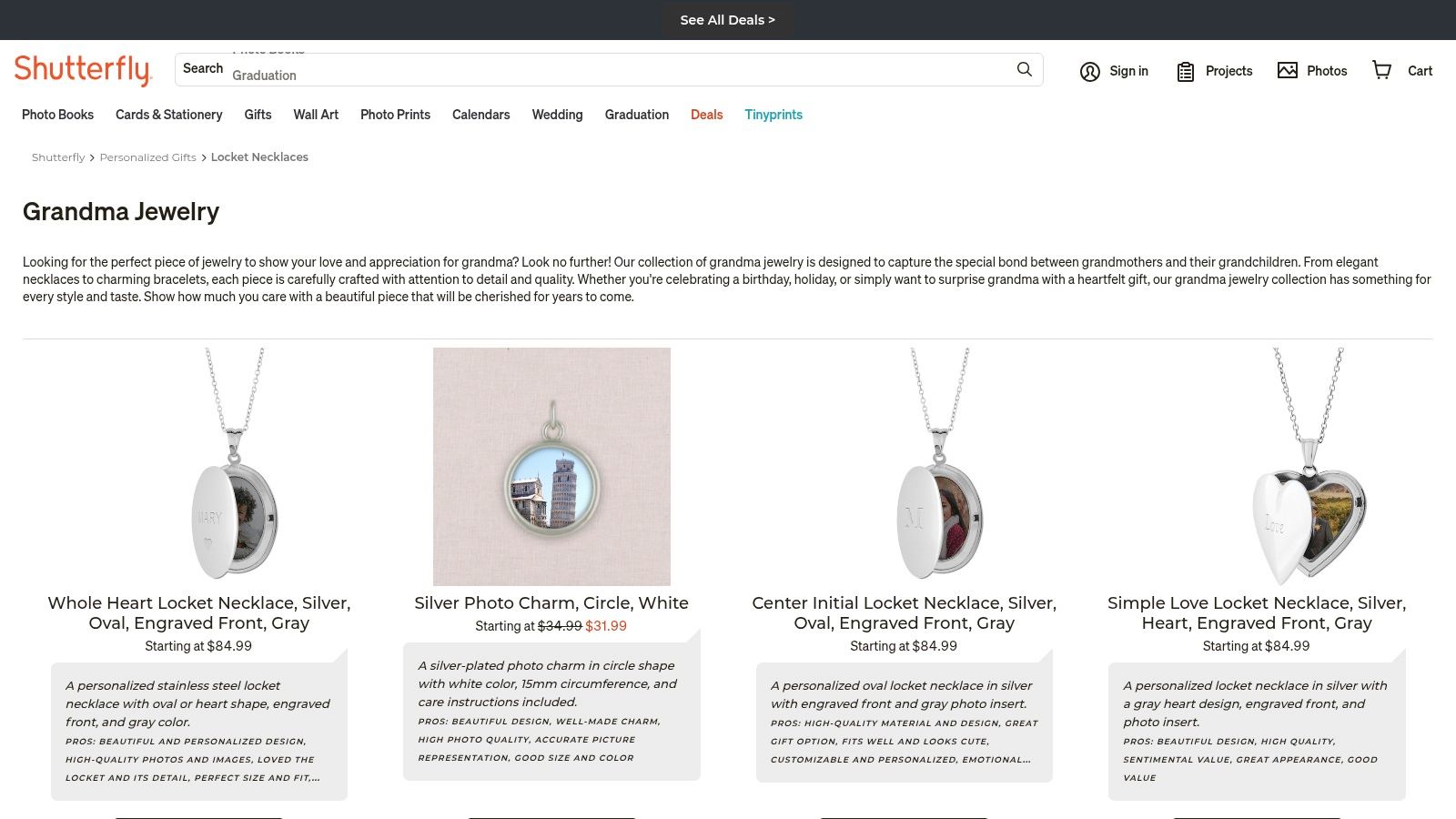This screenshot has width=1456, height=819.
Task: Click the Shutterfly breadcrumb link
Action: 58,157
